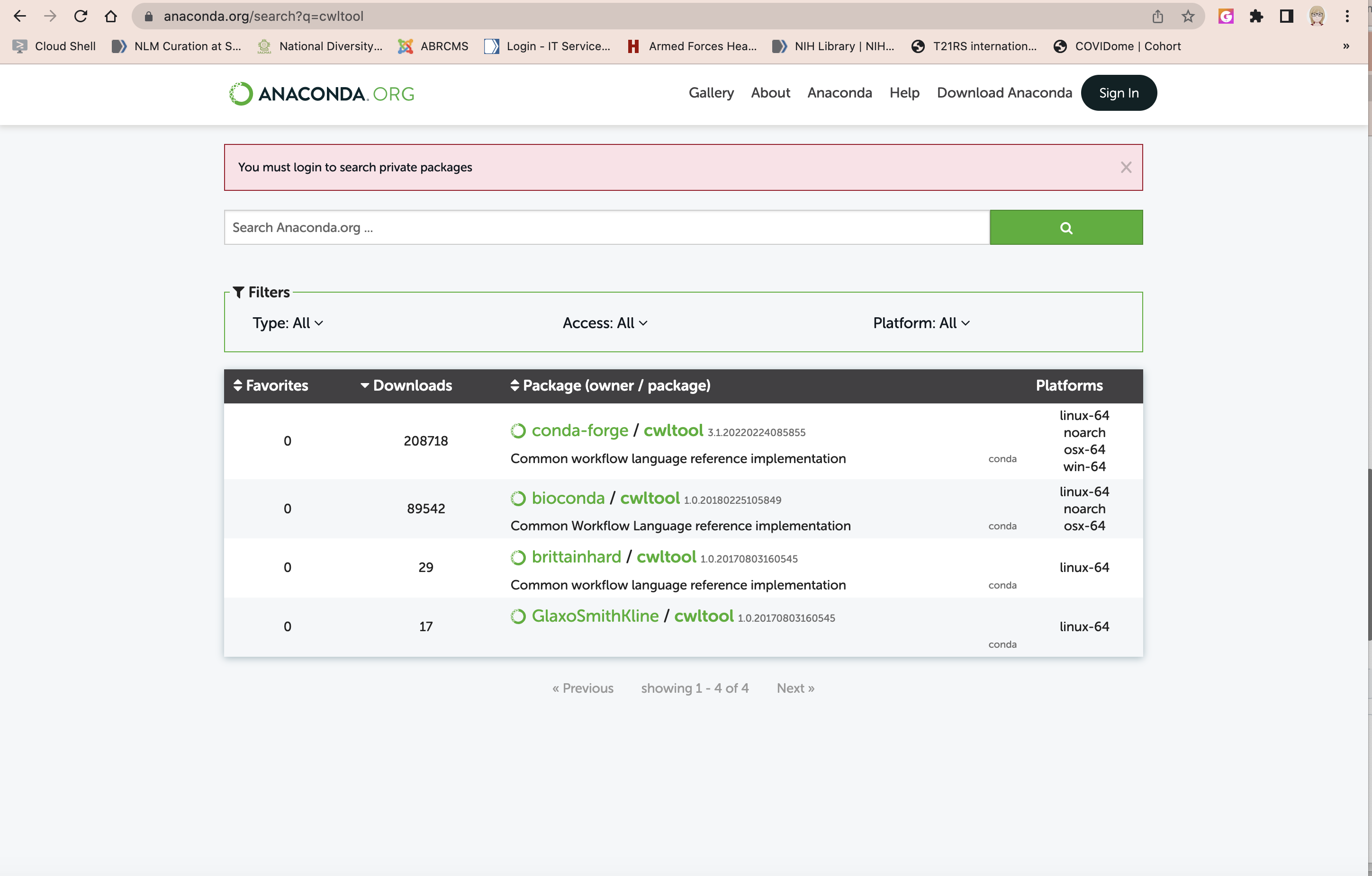This screenshot has width=1372, height=876.
Task: Expand the Type: All filter dropdown
Action: coord(288,323)
